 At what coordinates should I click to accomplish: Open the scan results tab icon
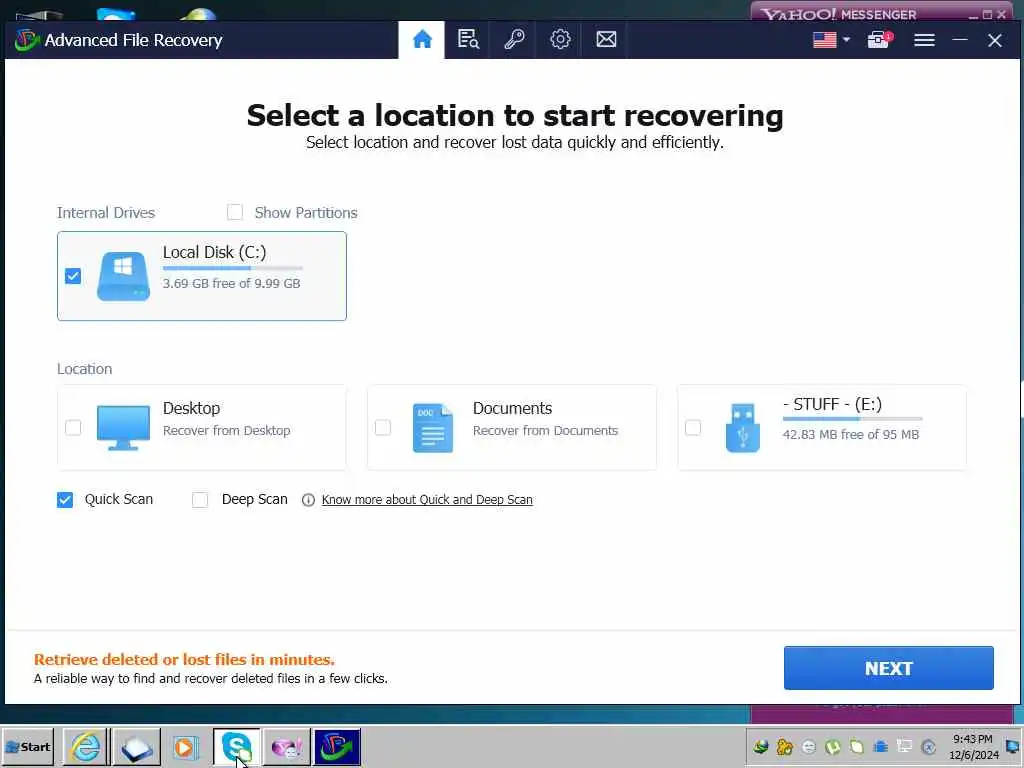[468, 40]
